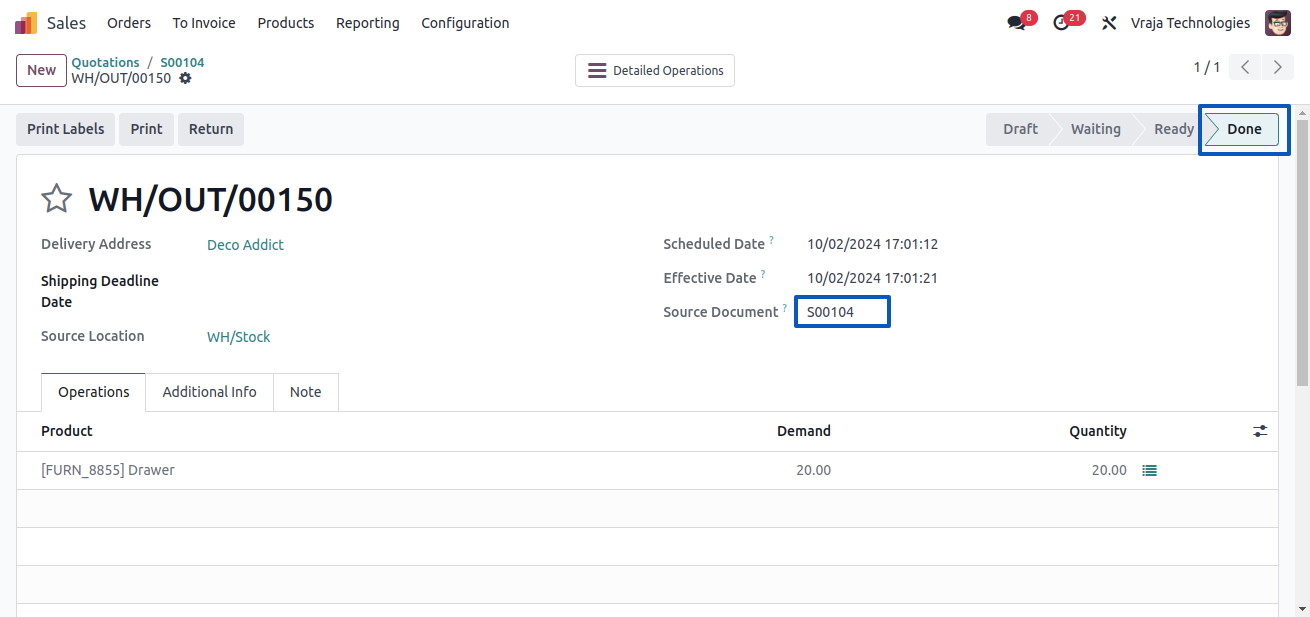This screenshot has height=617, width=1310.
Task: Open the chat messages icon
Action: tap(1017, 23)
